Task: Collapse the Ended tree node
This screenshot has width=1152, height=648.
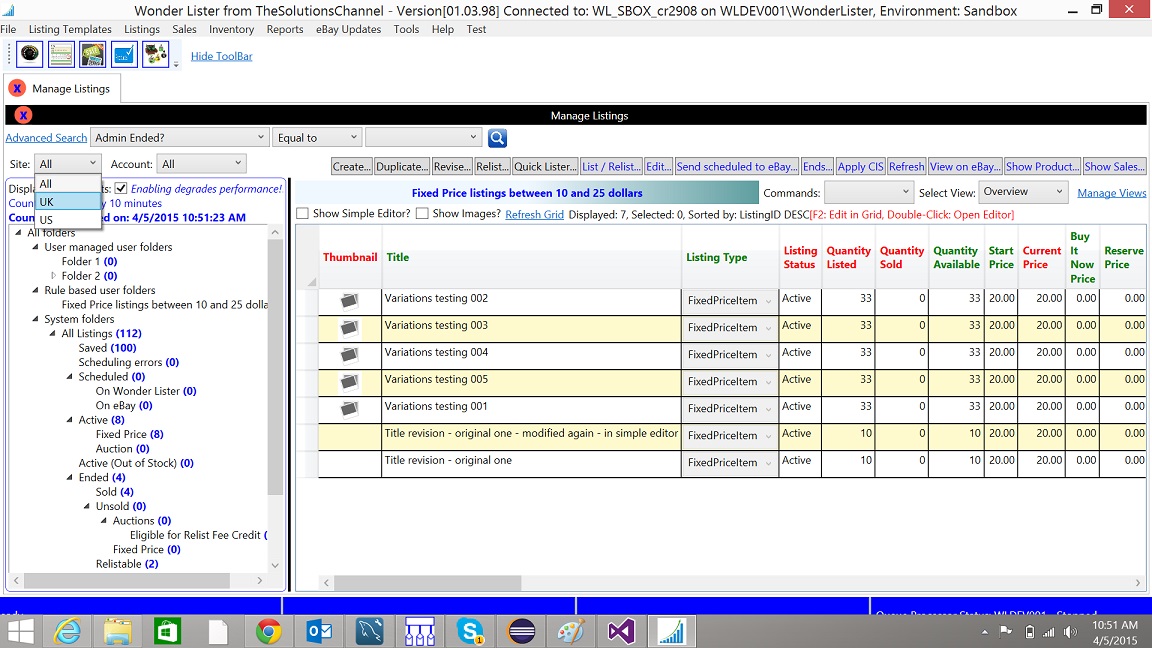Action: pos(70,478)
